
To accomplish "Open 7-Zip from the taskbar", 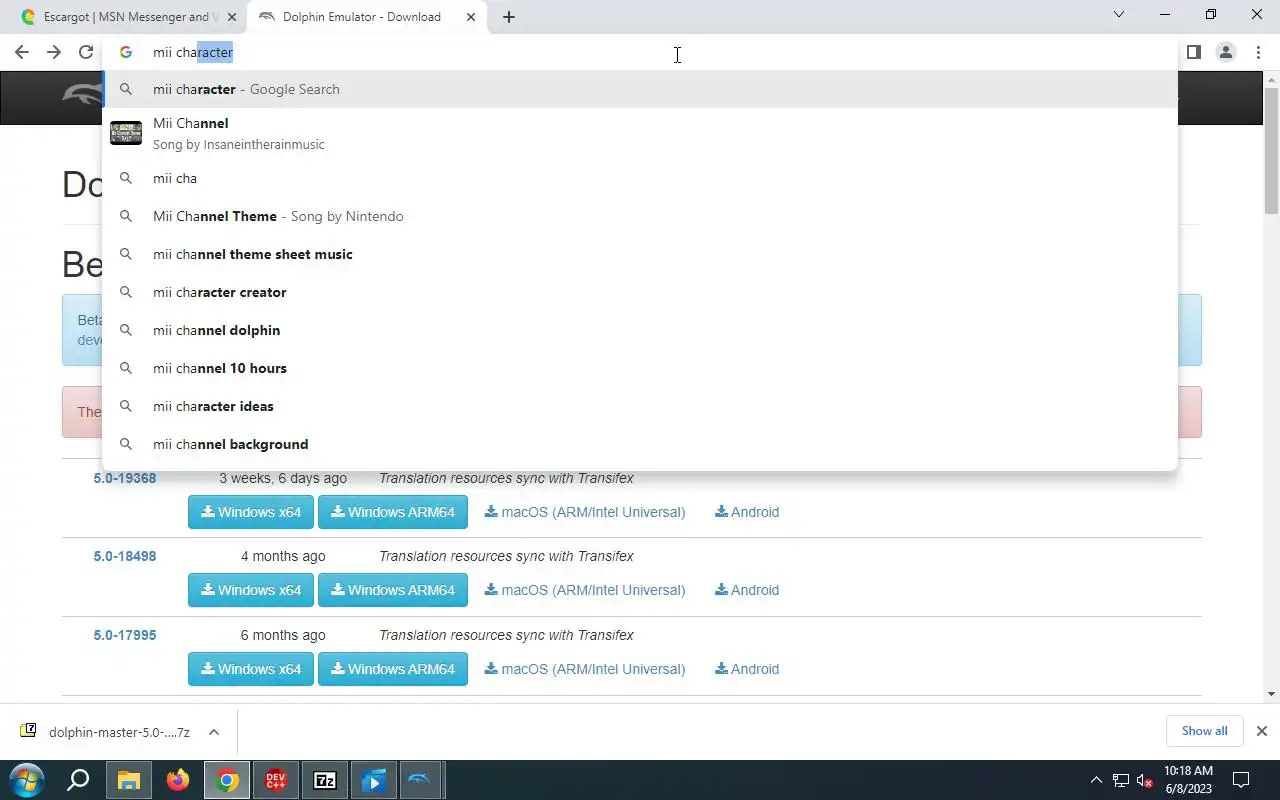I will click(x=325, y=780).
